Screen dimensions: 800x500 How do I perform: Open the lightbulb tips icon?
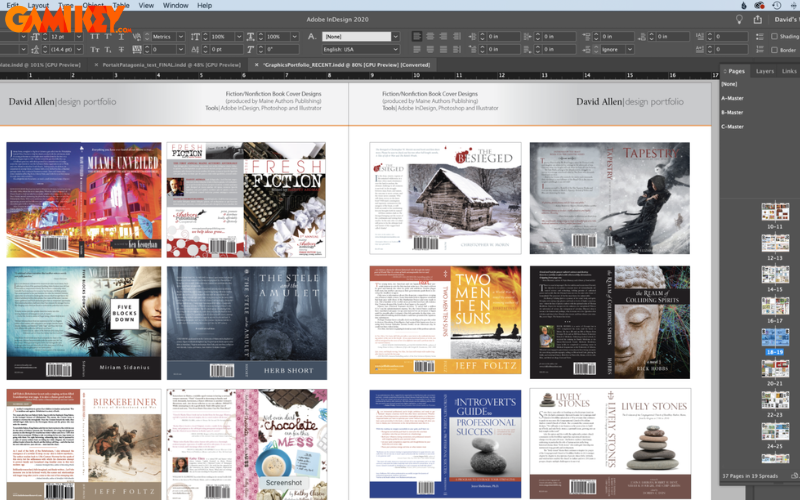tap(739, 19)
